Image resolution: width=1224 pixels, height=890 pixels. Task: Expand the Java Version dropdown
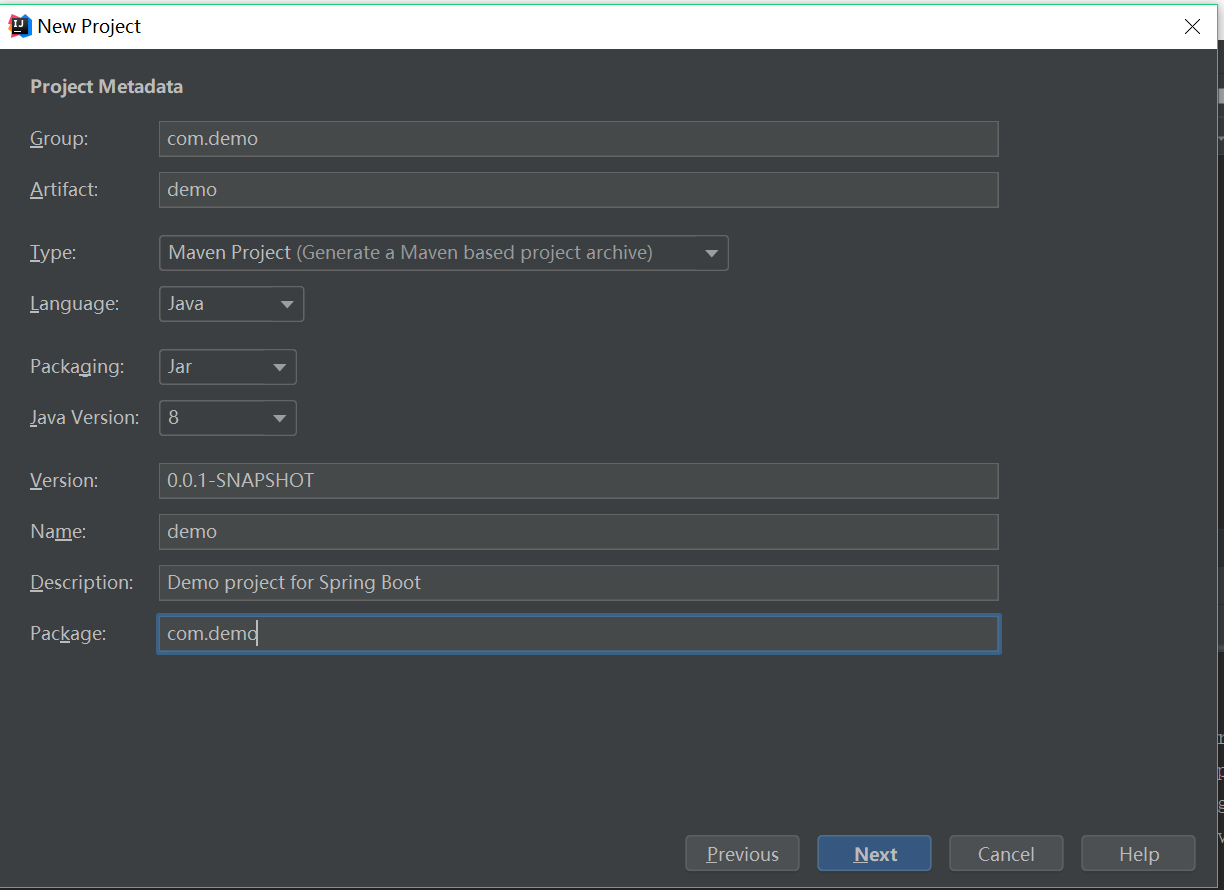227,418
